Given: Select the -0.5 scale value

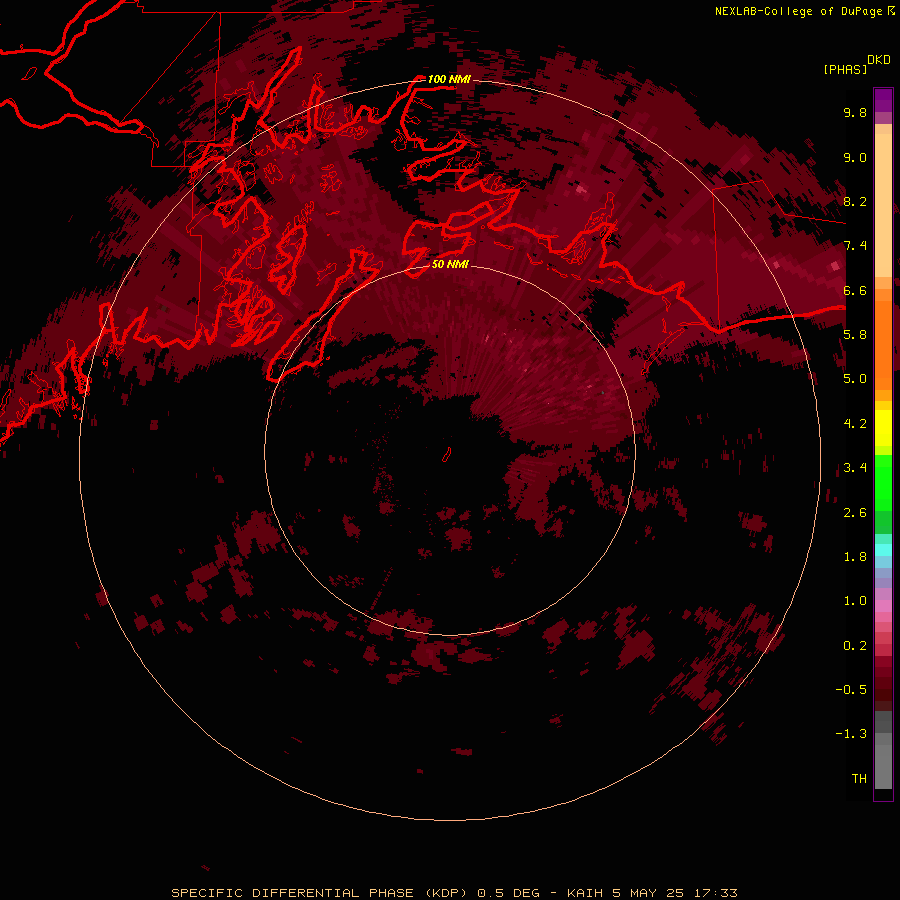Looking at the screenshot, I should coord(851,690).
